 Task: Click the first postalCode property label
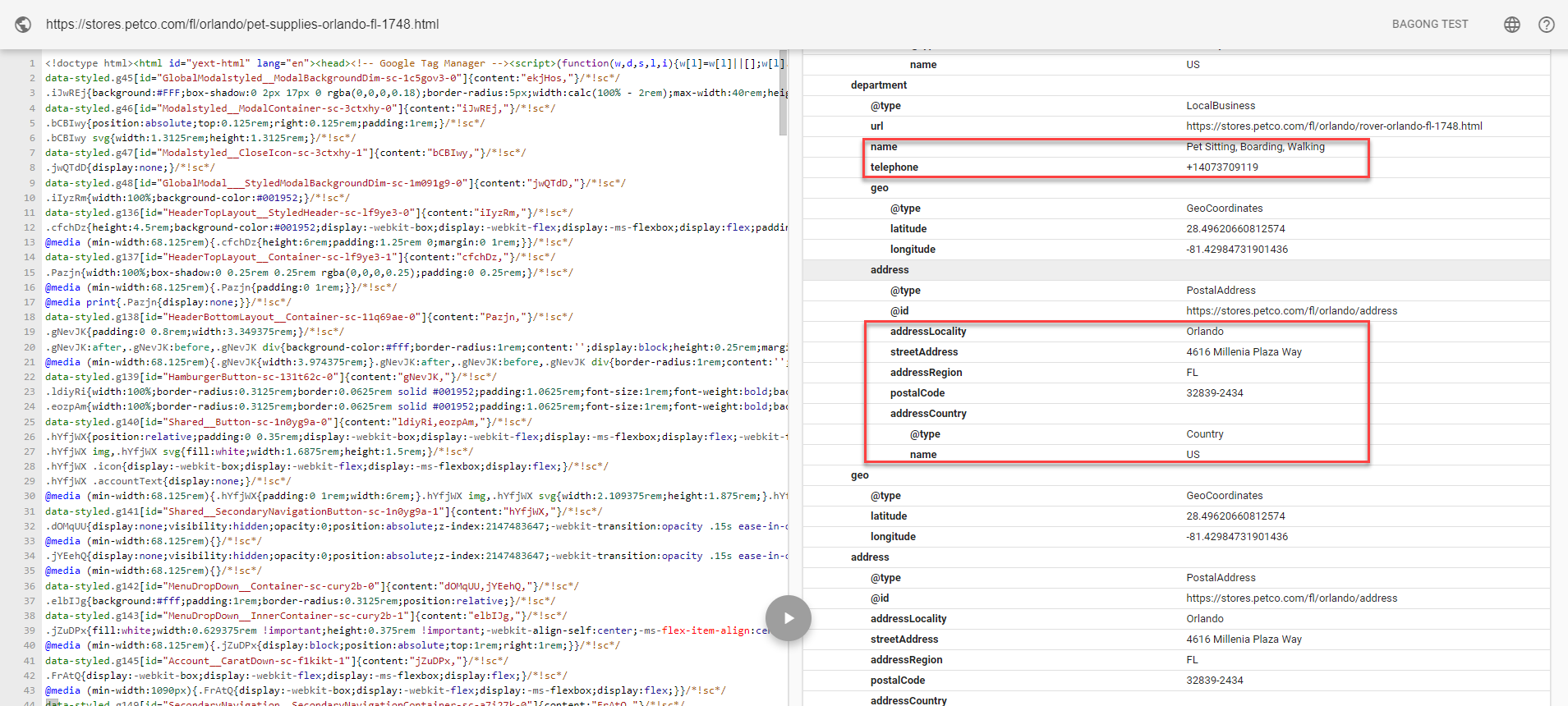point(917,393)
